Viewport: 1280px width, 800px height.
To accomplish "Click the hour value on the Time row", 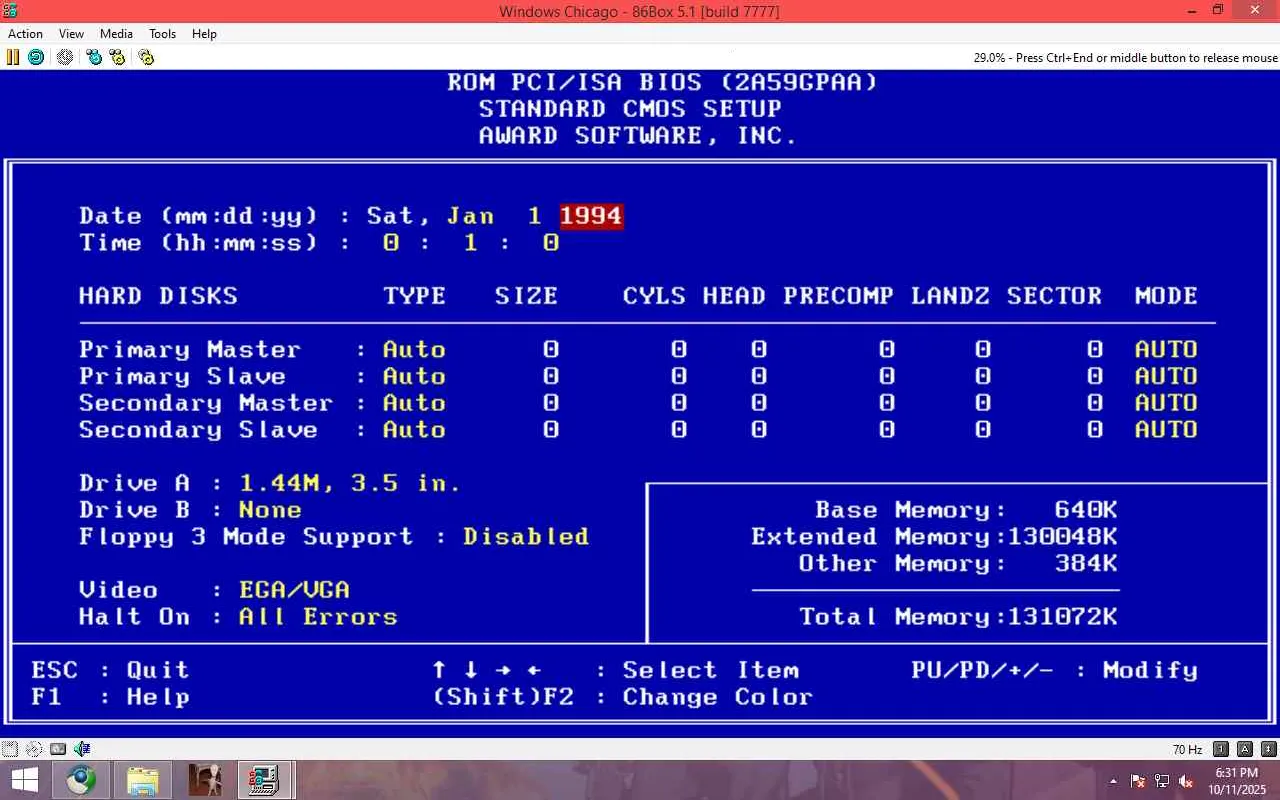I will tap(390, 243).
